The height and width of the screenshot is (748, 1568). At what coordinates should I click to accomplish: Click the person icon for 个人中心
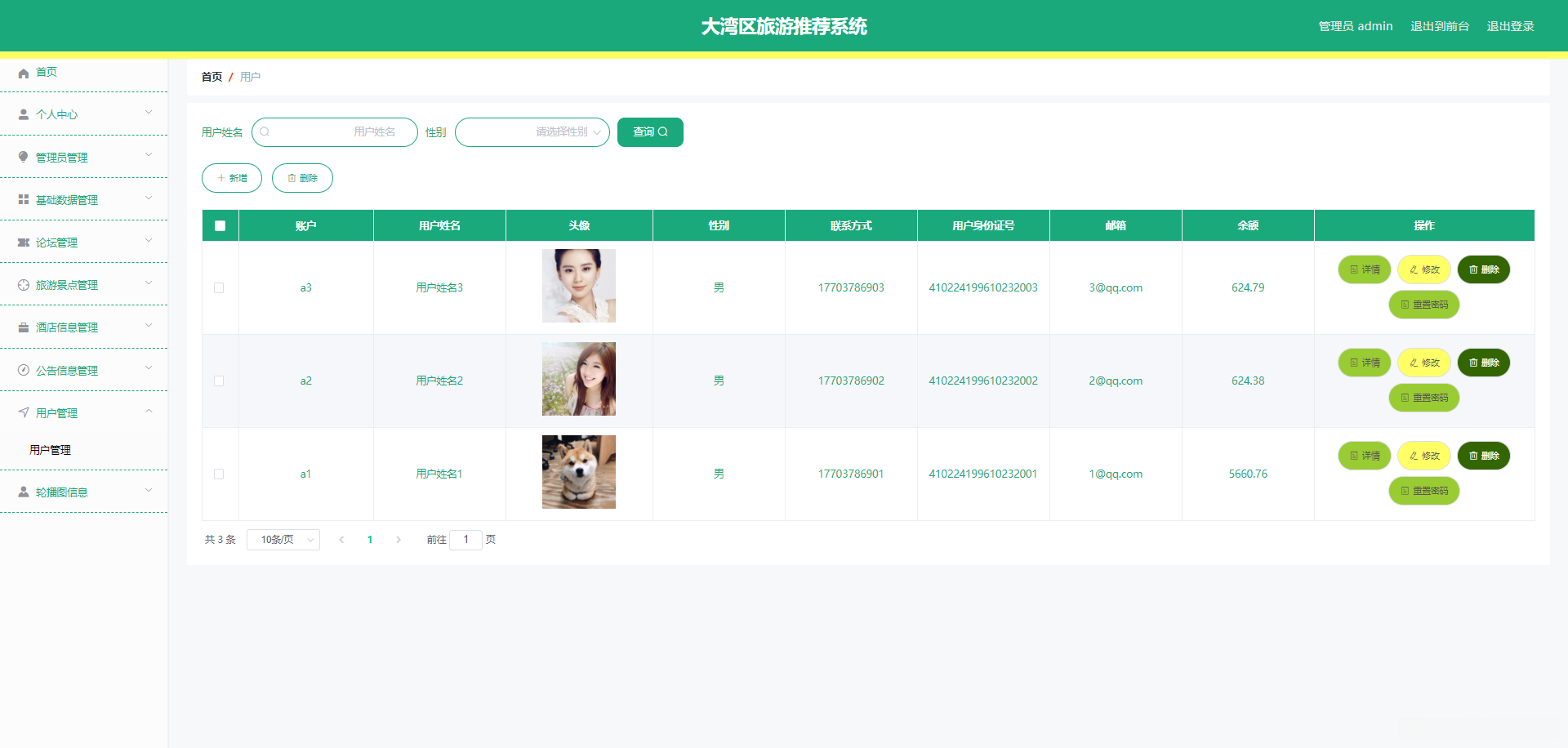coord(24,115)
